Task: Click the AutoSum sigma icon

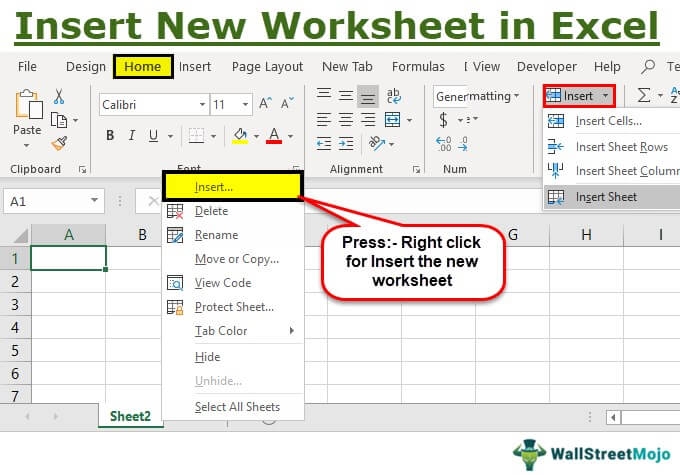Action: [644, 96]
